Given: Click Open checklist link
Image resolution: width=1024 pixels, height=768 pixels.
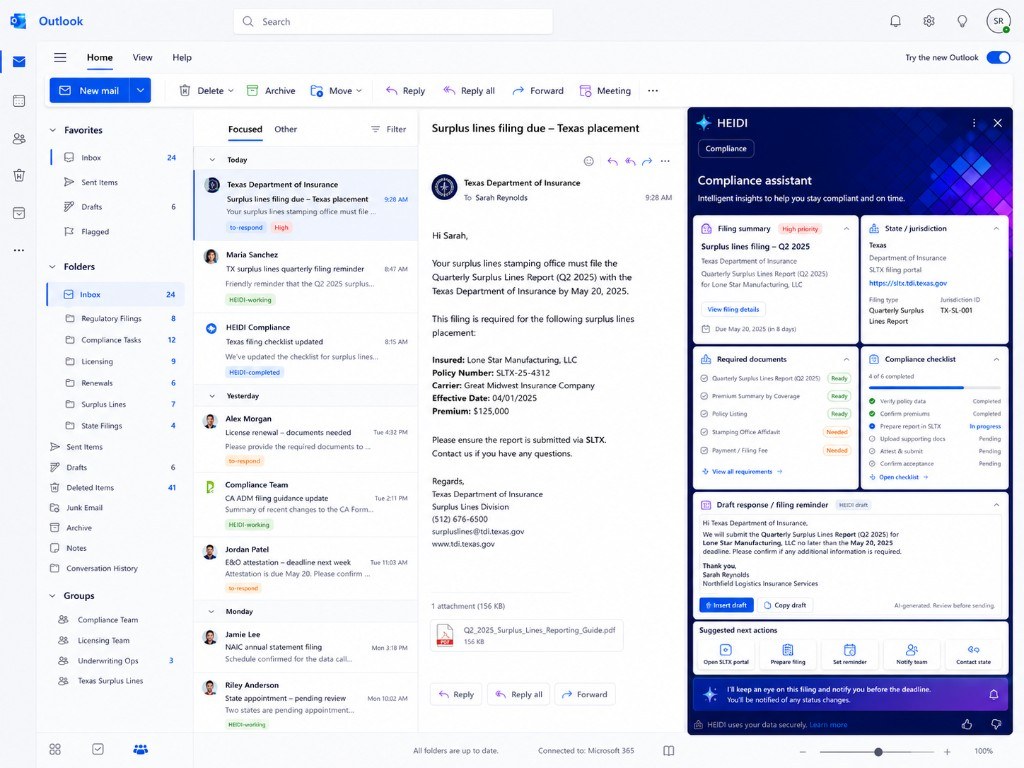Looking at the screenshot, I should pyautogui.click(x=899, y=477).
